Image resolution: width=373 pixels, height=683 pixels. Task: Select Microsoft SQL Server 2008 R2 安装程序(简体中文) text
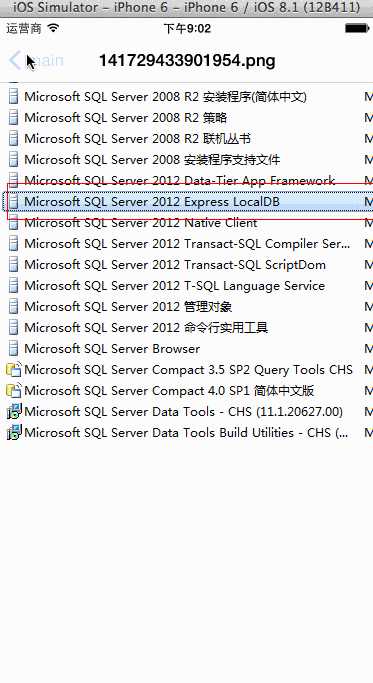[165, 96]
